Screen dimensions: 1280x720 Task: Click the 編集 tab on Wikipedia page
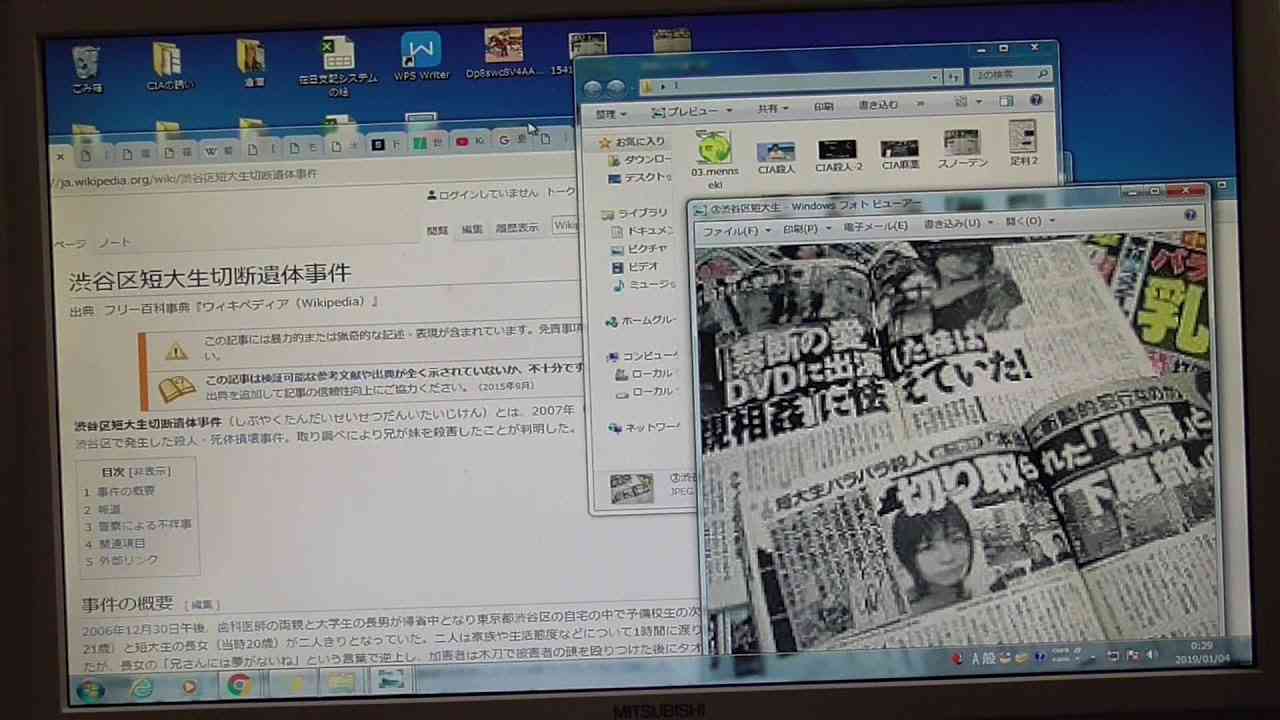tap(471, 229)
